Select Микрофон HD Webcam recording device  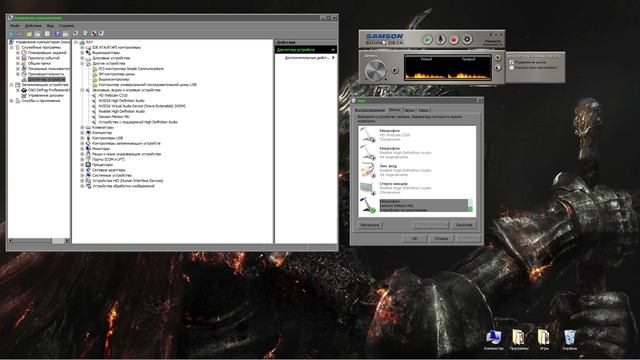point(416,135)
